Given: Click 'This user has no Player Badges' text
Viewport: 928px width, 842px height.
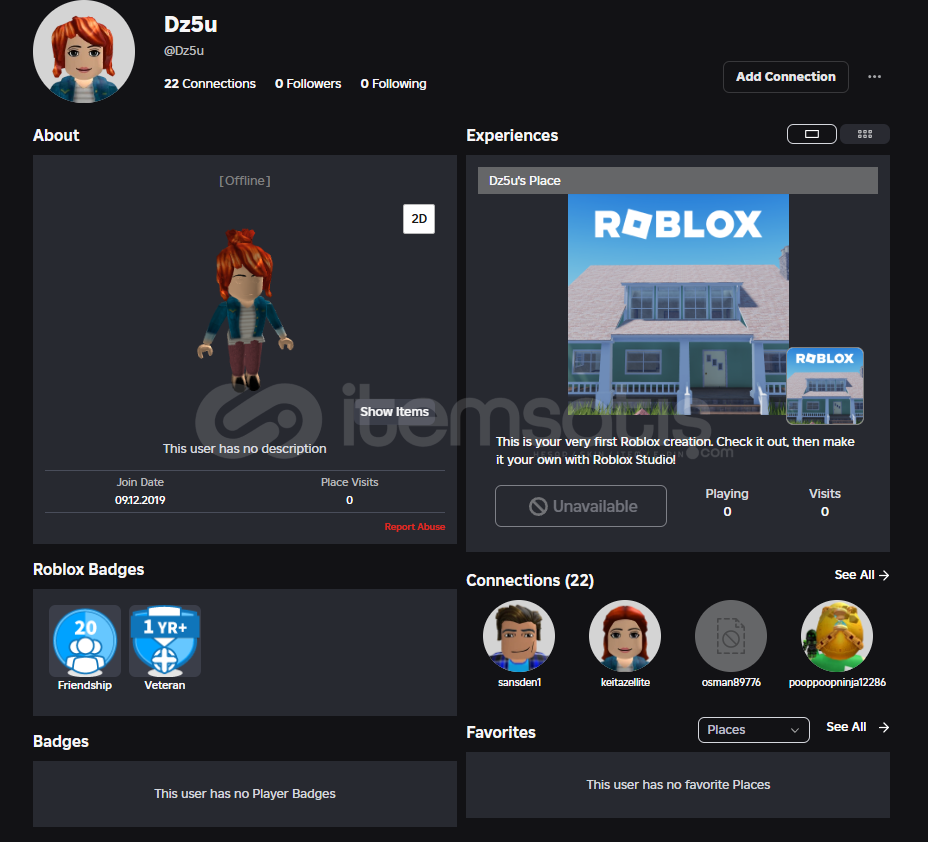Looking at the screenshot, I should (244, 793).
